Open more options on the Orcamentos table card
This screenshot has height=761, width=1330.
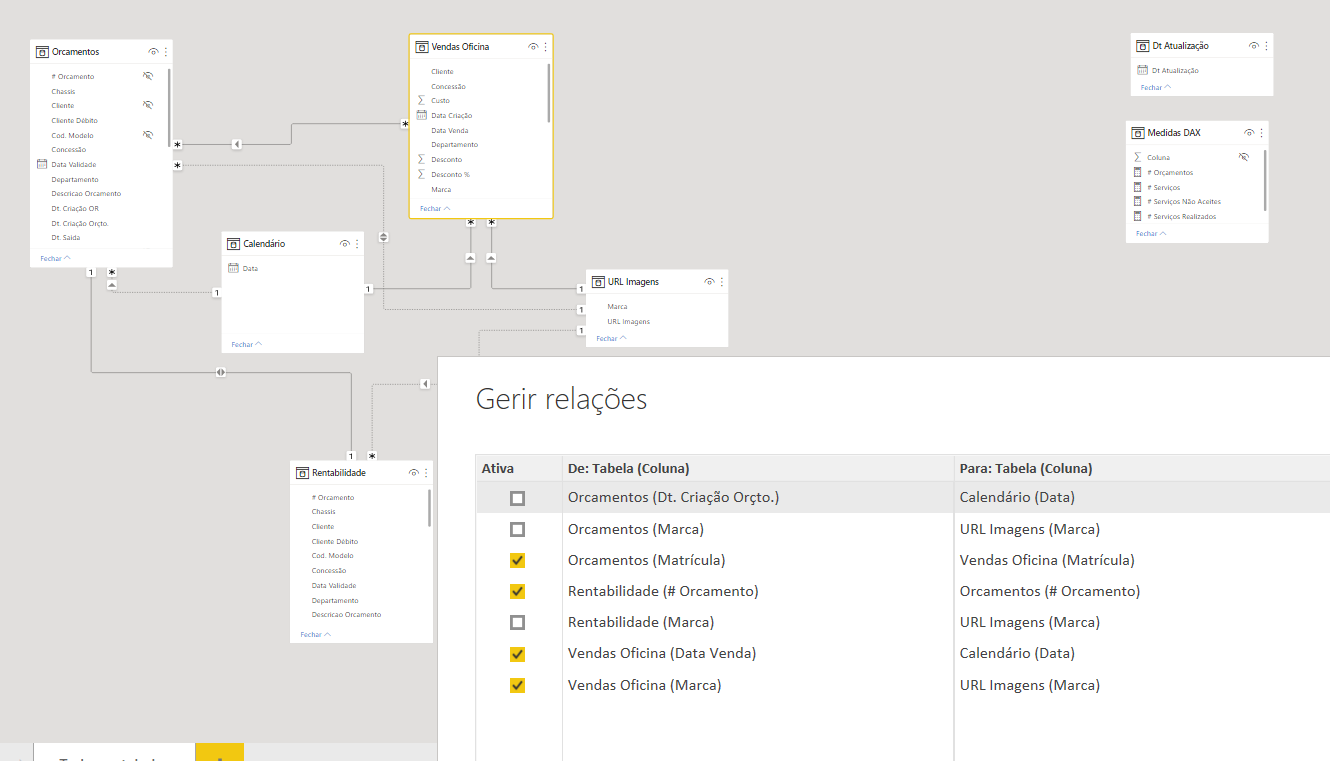pyautogui.click(x=166, y=52)
